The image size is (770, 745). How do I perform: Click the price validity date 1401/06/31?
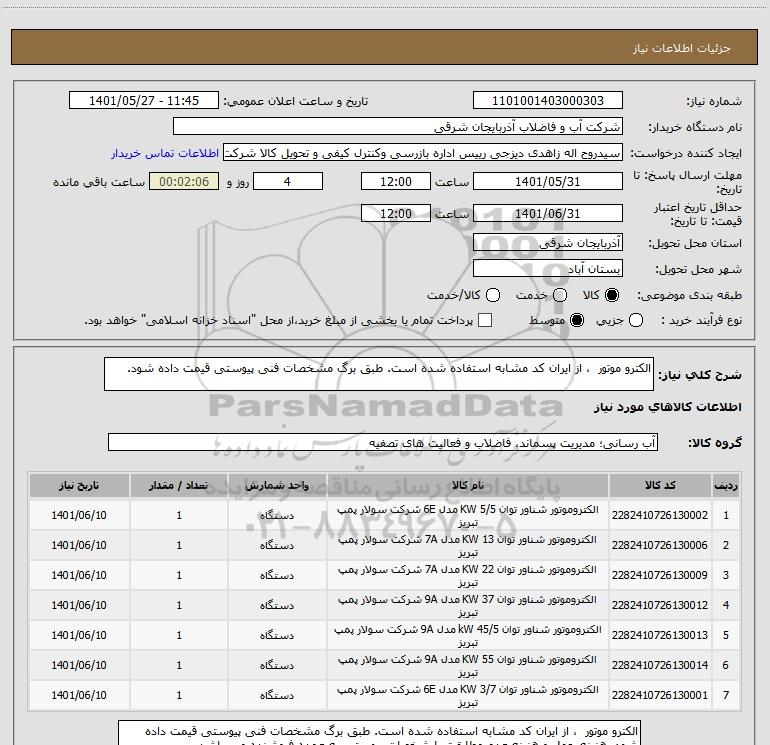coord(548,214)
